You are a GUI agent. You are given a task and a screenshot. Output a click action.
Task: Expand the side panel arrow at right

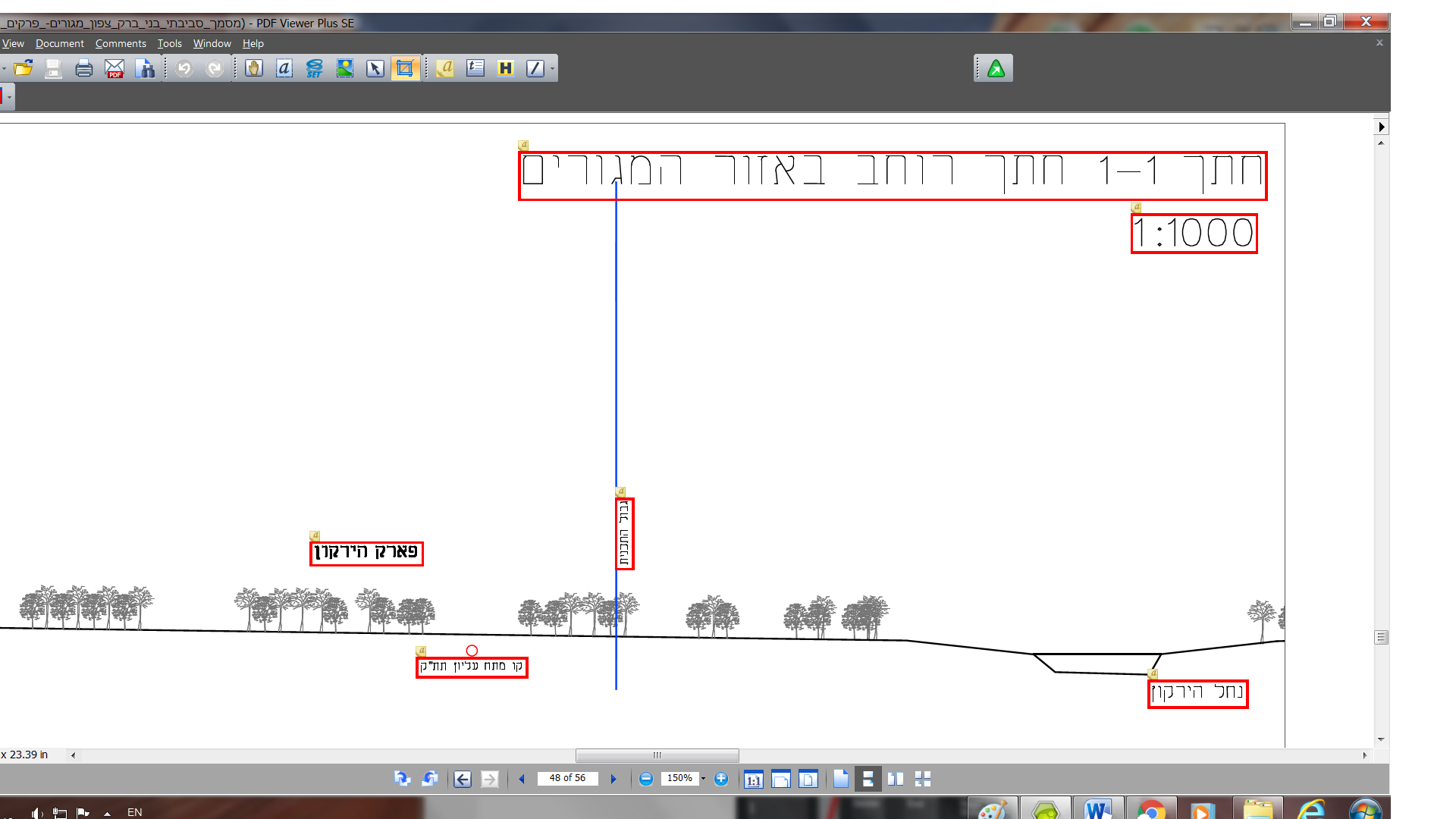point(1382,127)
